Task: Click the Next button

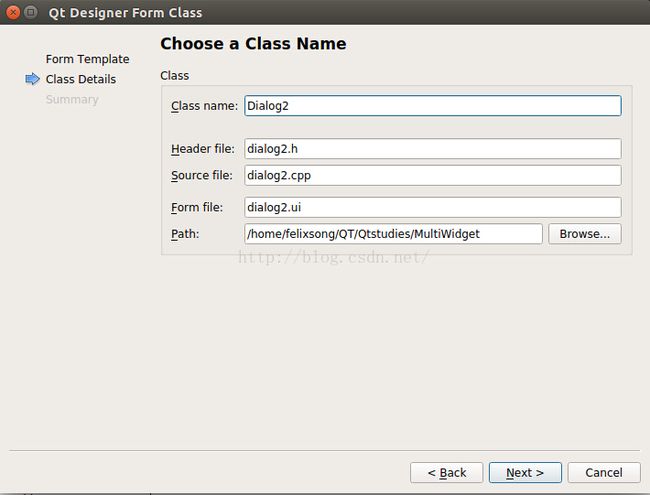Action: [525, 472]
